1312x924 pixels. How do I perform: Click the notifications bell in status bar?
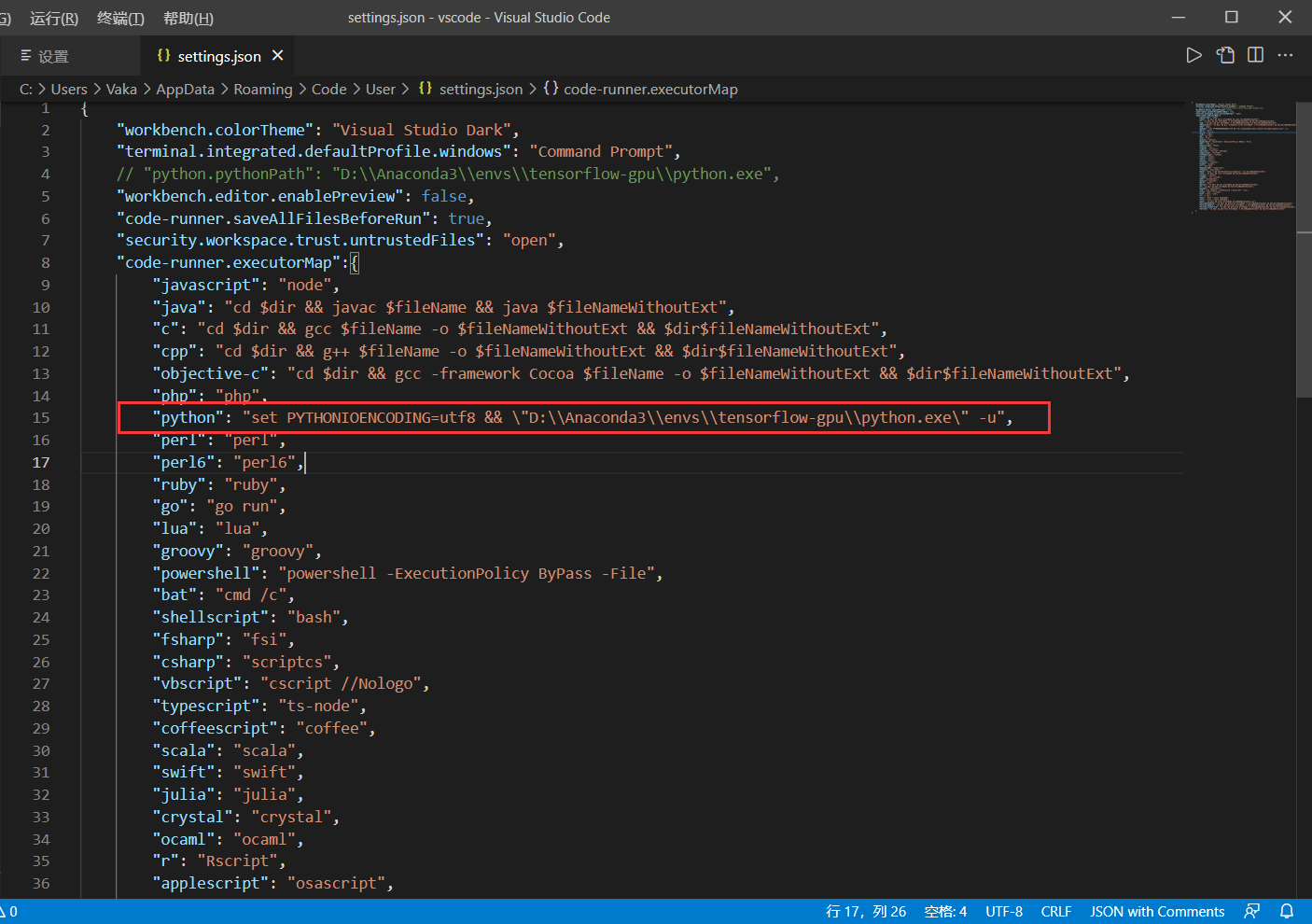click(x=1287, y=911)
